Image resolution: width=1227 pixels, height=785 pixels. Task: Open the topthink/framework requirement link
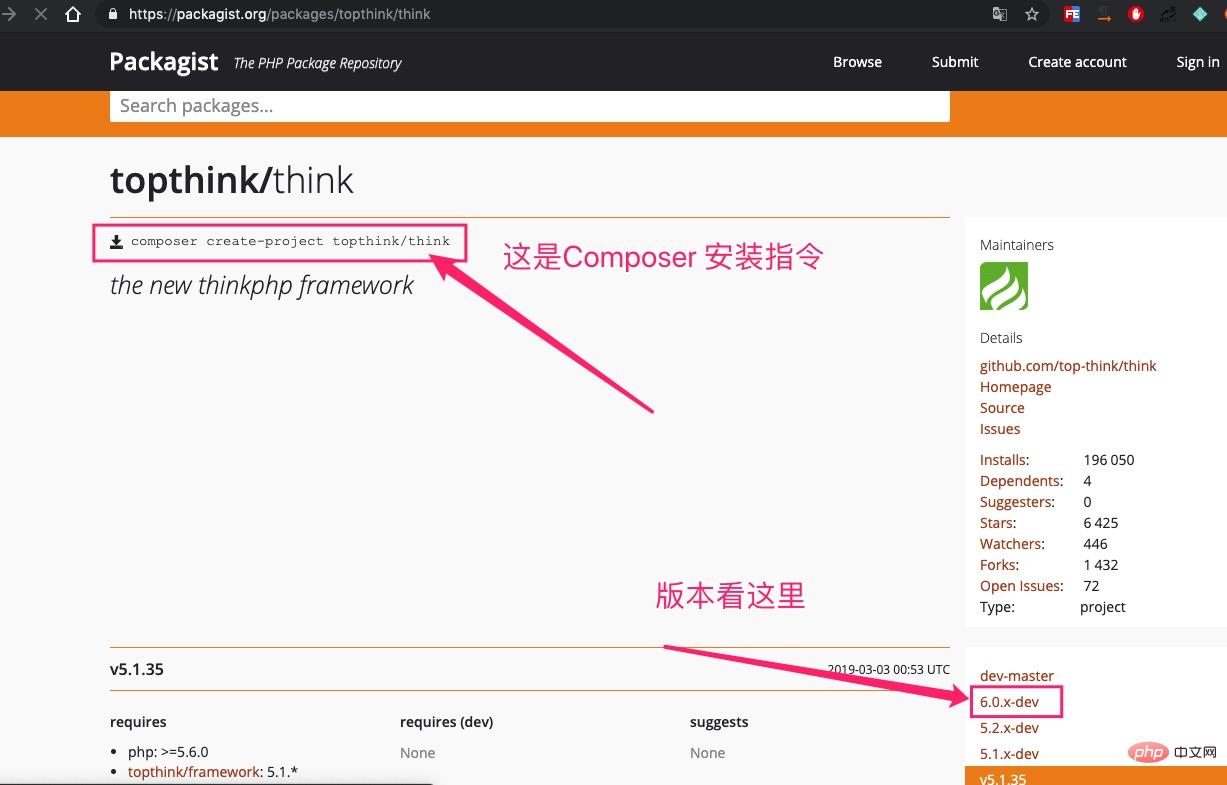[x=195, y=772]
